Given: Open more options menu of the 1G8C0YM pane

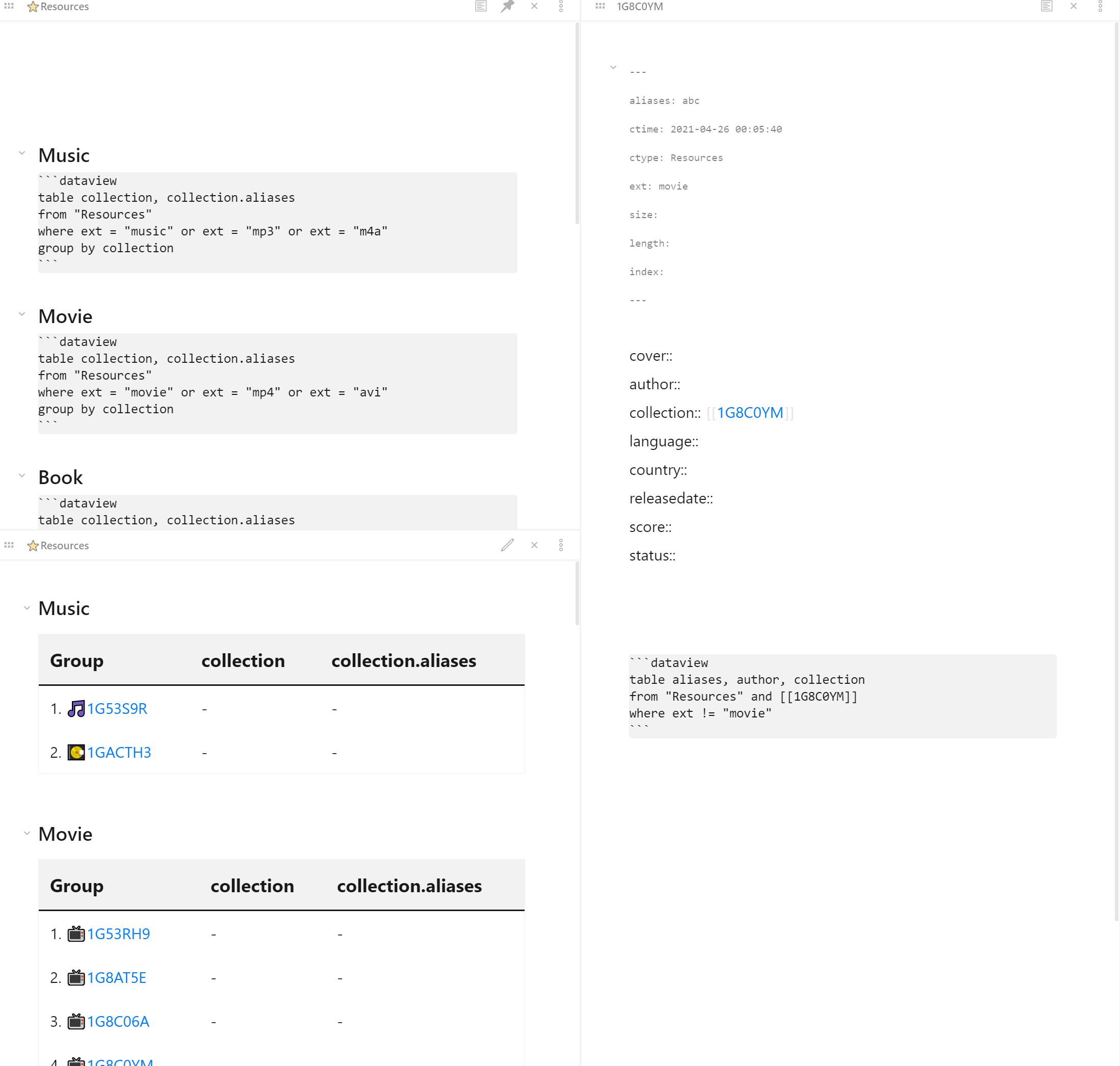Looking at the screenshot, I should pyautogui.click(x=1101, y=7).
